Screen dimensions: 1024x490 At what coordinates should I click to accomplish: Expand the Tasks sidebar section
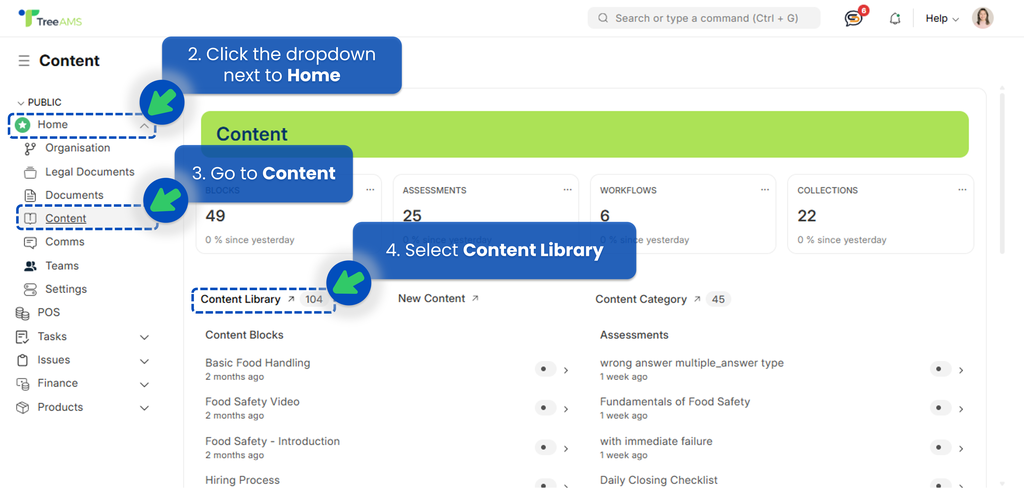pos(144,337)
